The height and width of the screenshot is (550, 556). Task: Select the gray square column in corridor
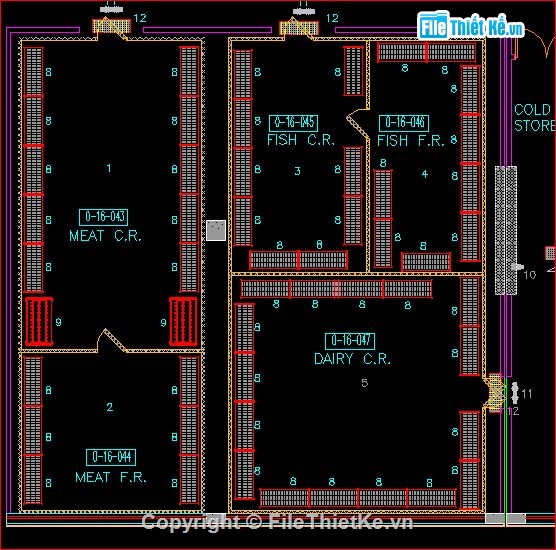(x=216, y=230)
